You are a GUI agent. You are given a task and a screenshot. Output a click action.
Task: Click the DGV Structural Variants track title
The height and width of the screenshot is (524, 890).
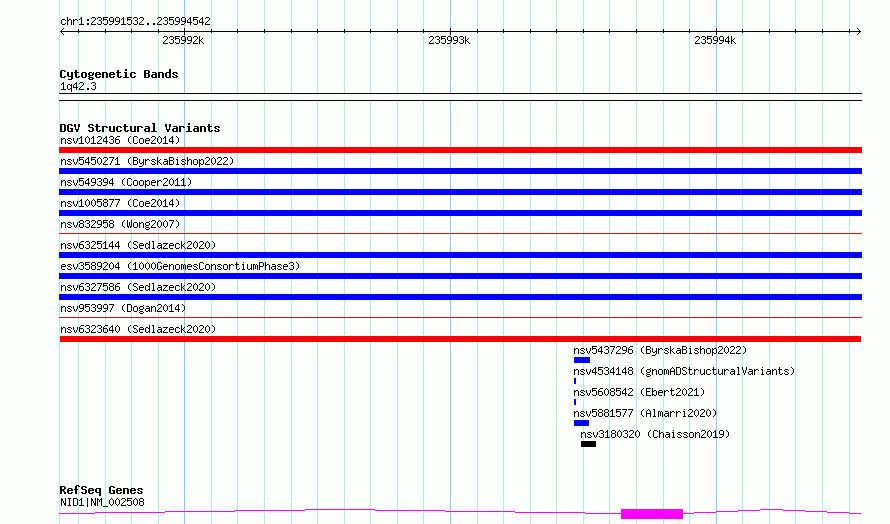(140, 128)
